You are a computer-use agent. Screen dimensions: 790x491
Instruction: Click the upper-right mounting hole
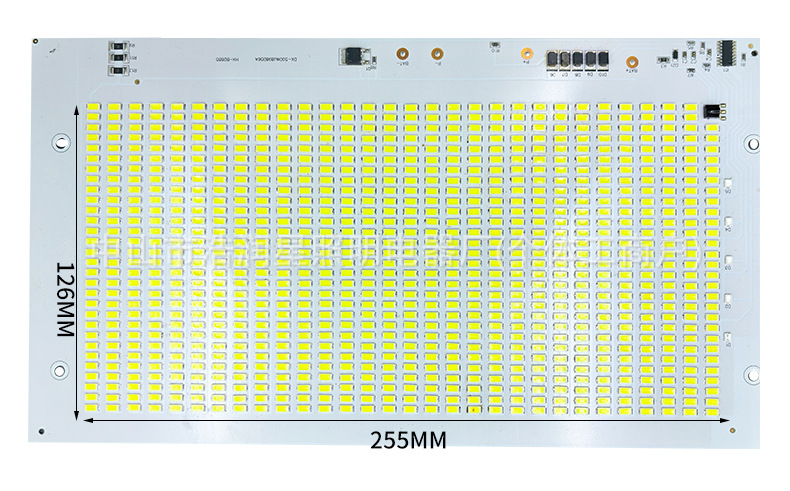point(752,145)
